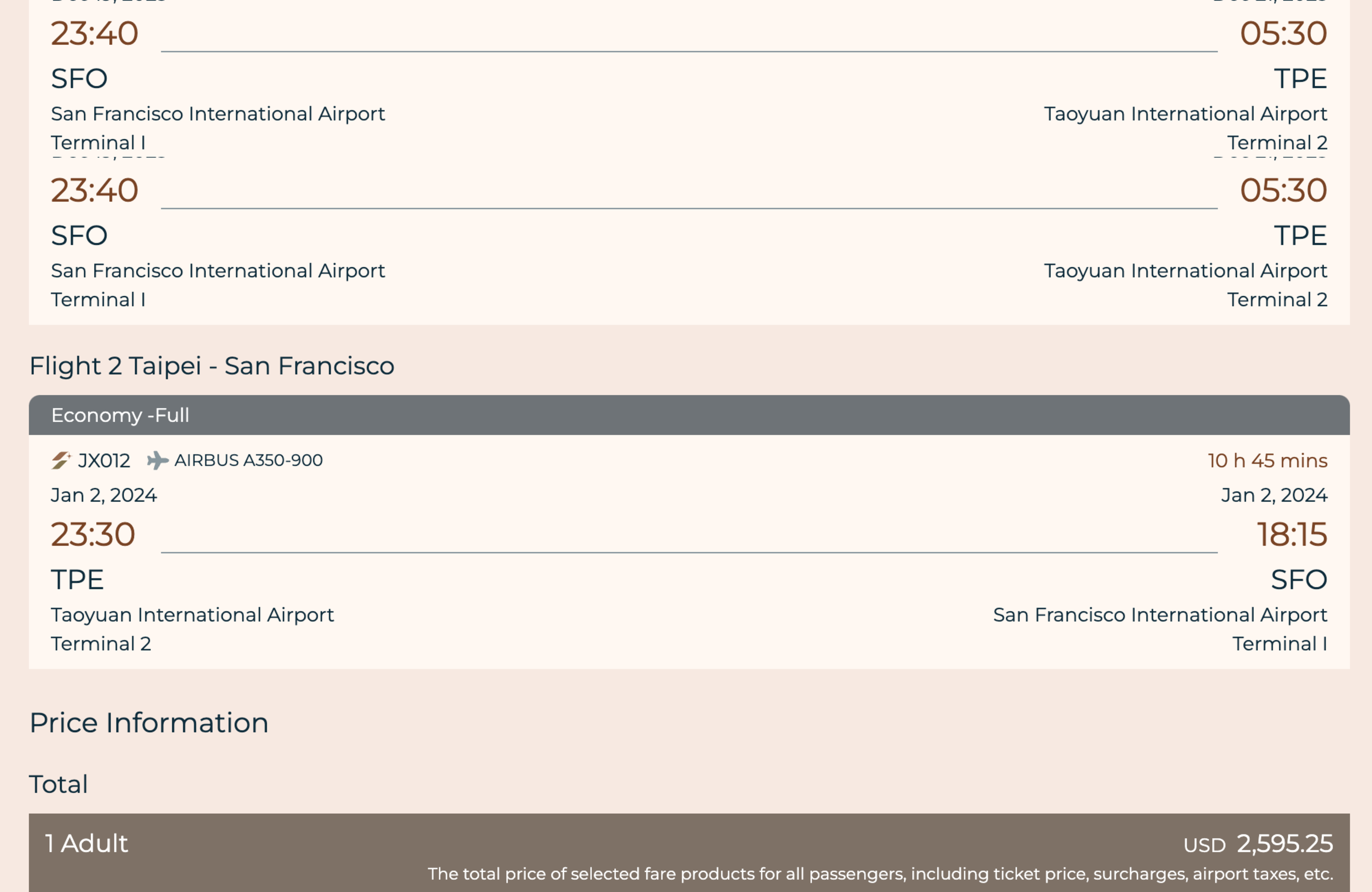Viewport: 1372px width, 892px height.
Task: Click the USD 2,595.25 total price
Action: (1258, 843)
